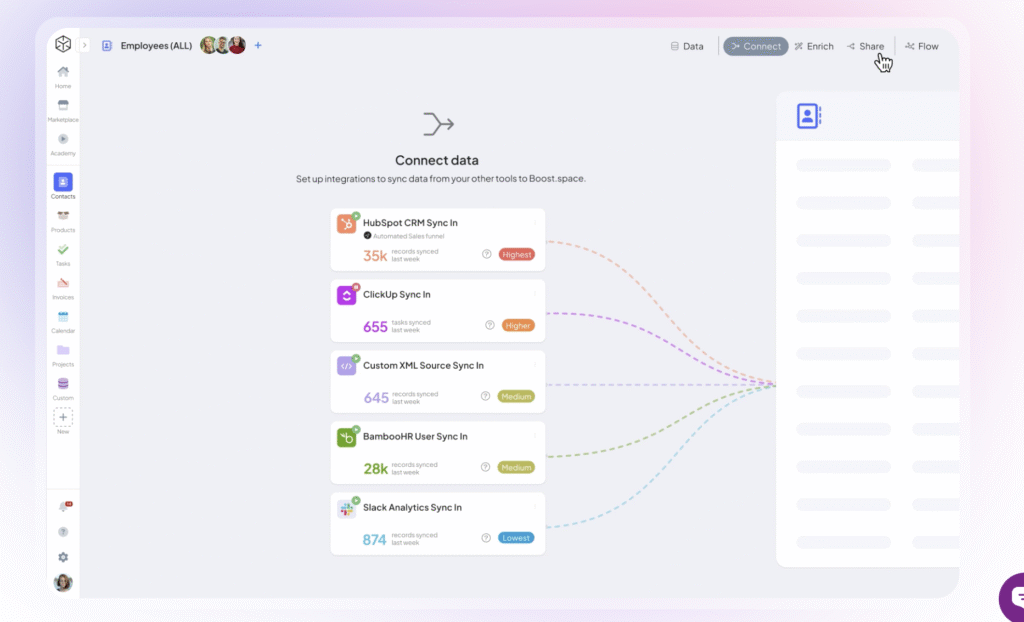
Task: Open the Calendar module icon
Action: coord(63,317)
